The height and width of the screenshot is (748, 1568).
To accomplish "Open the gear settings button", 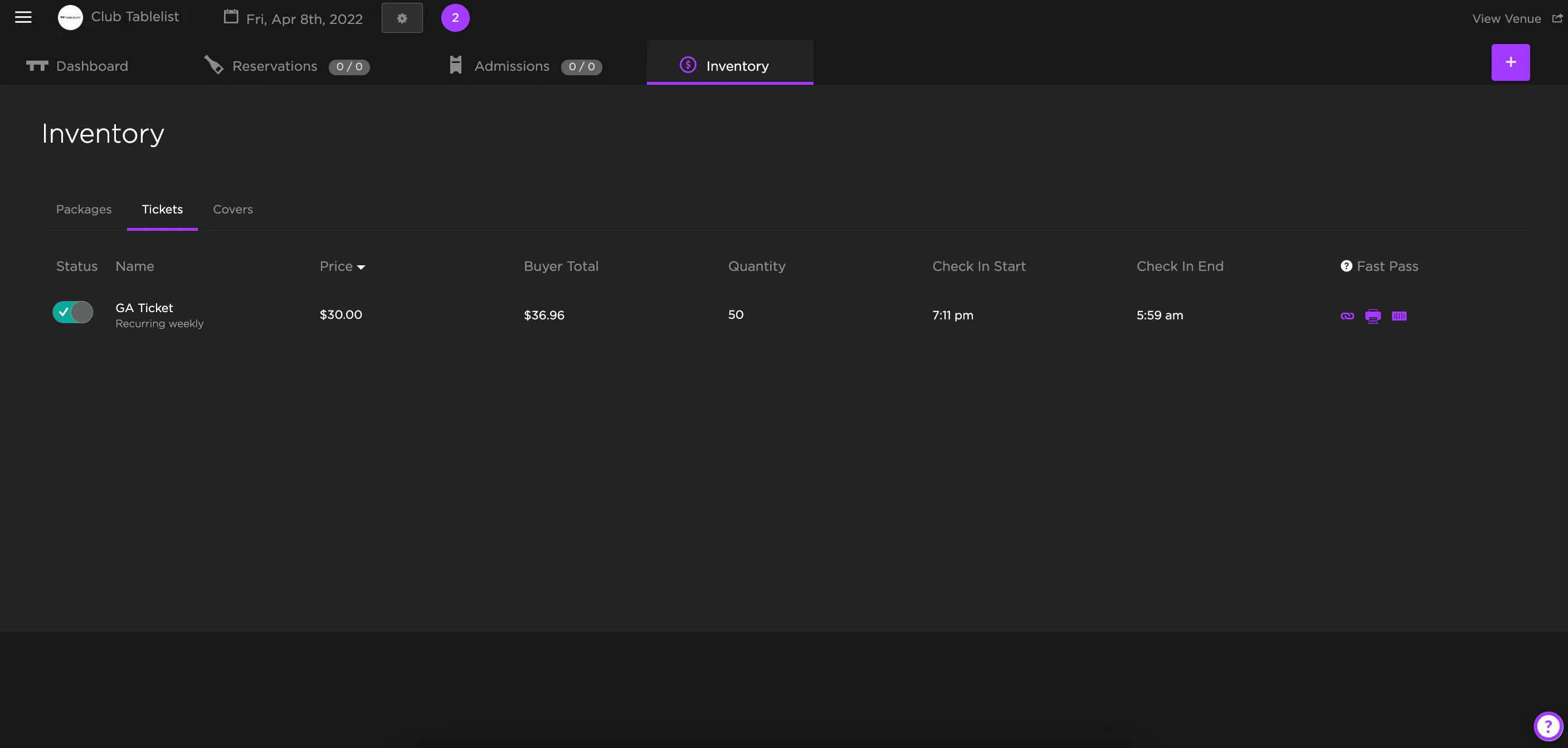I will 402,18.
